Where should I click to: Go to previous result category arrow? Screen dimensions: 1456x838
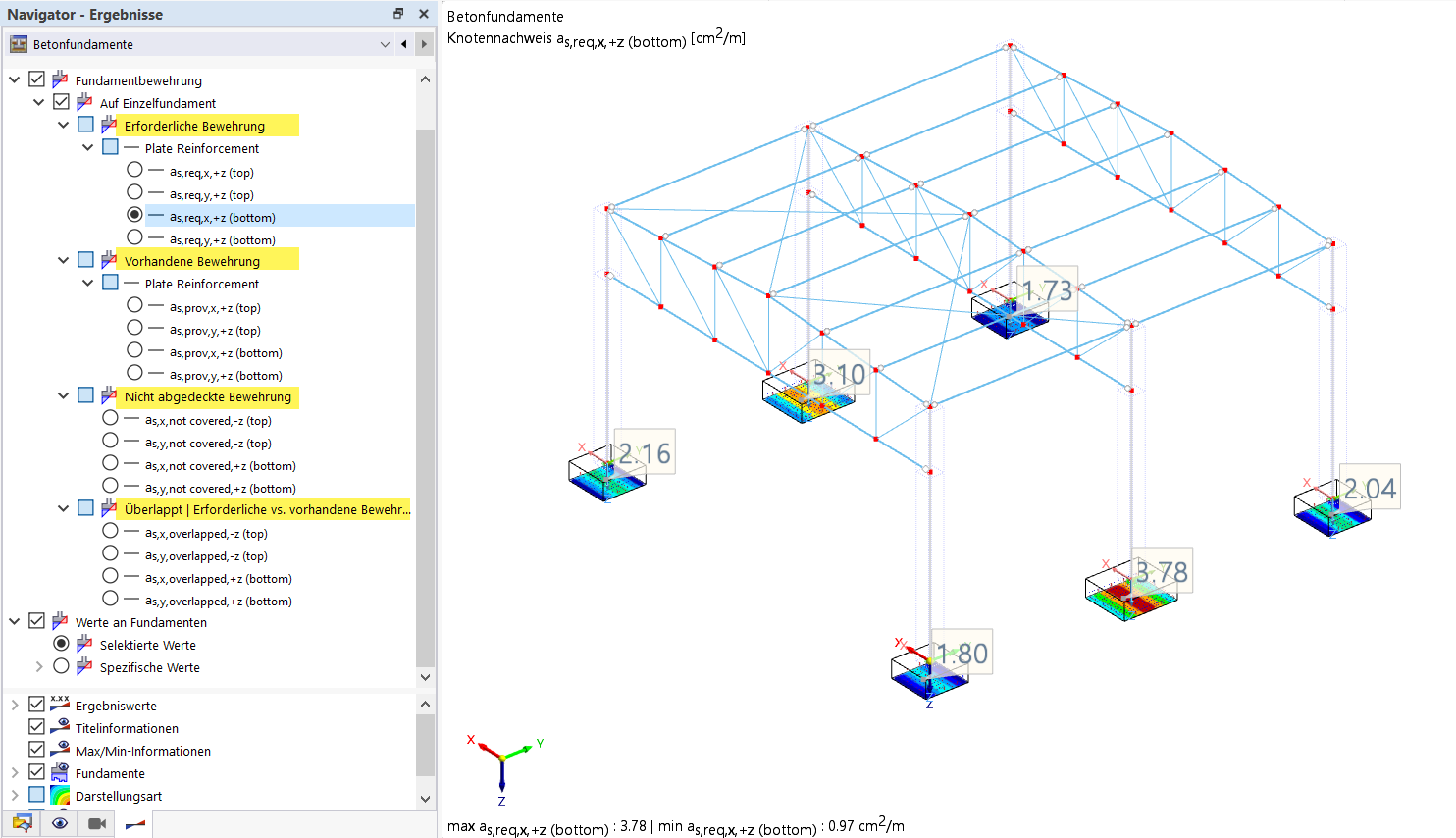point(404,44)
